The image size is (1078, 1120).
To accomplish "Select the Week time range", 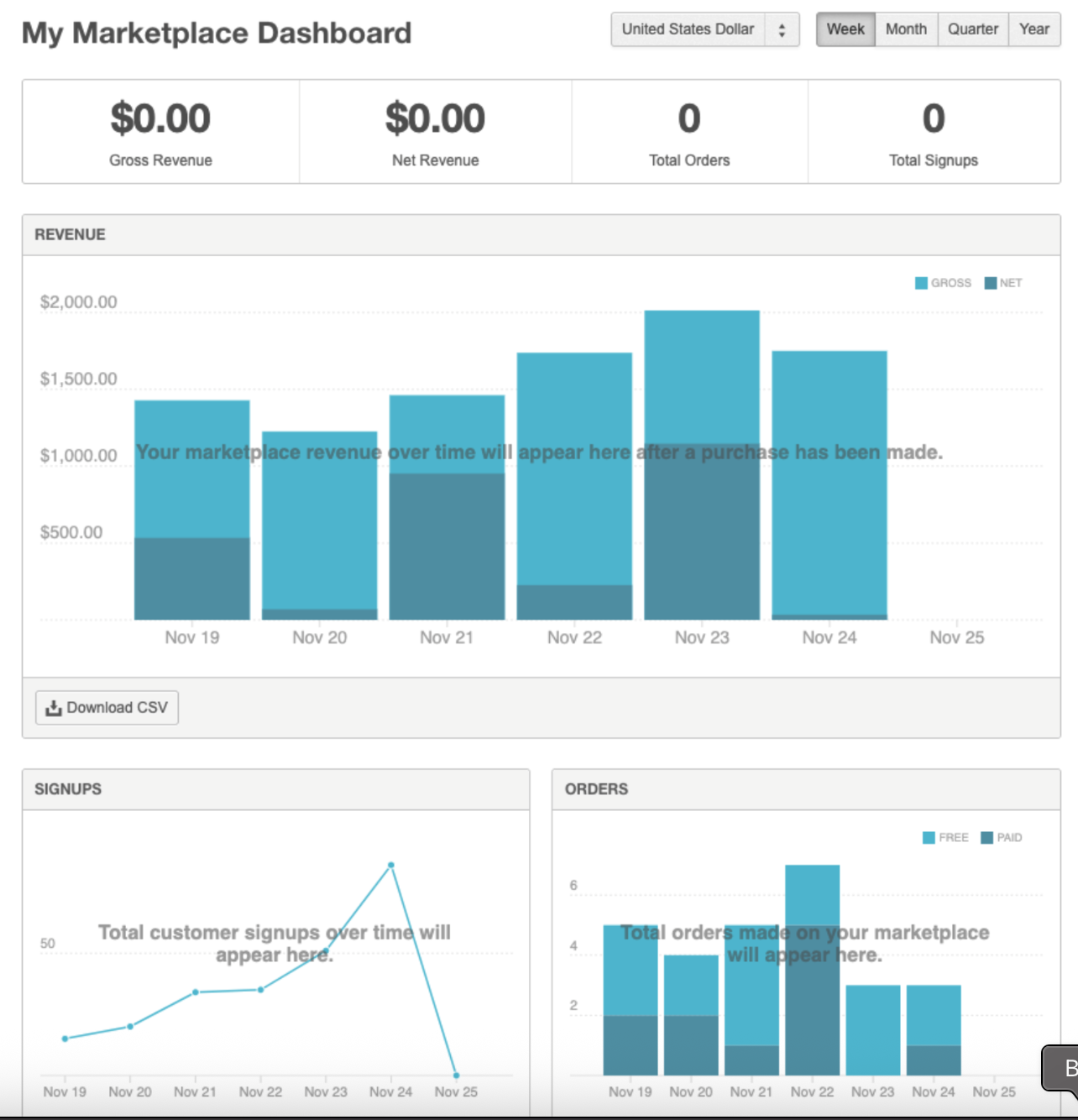I will pos(845,29).
